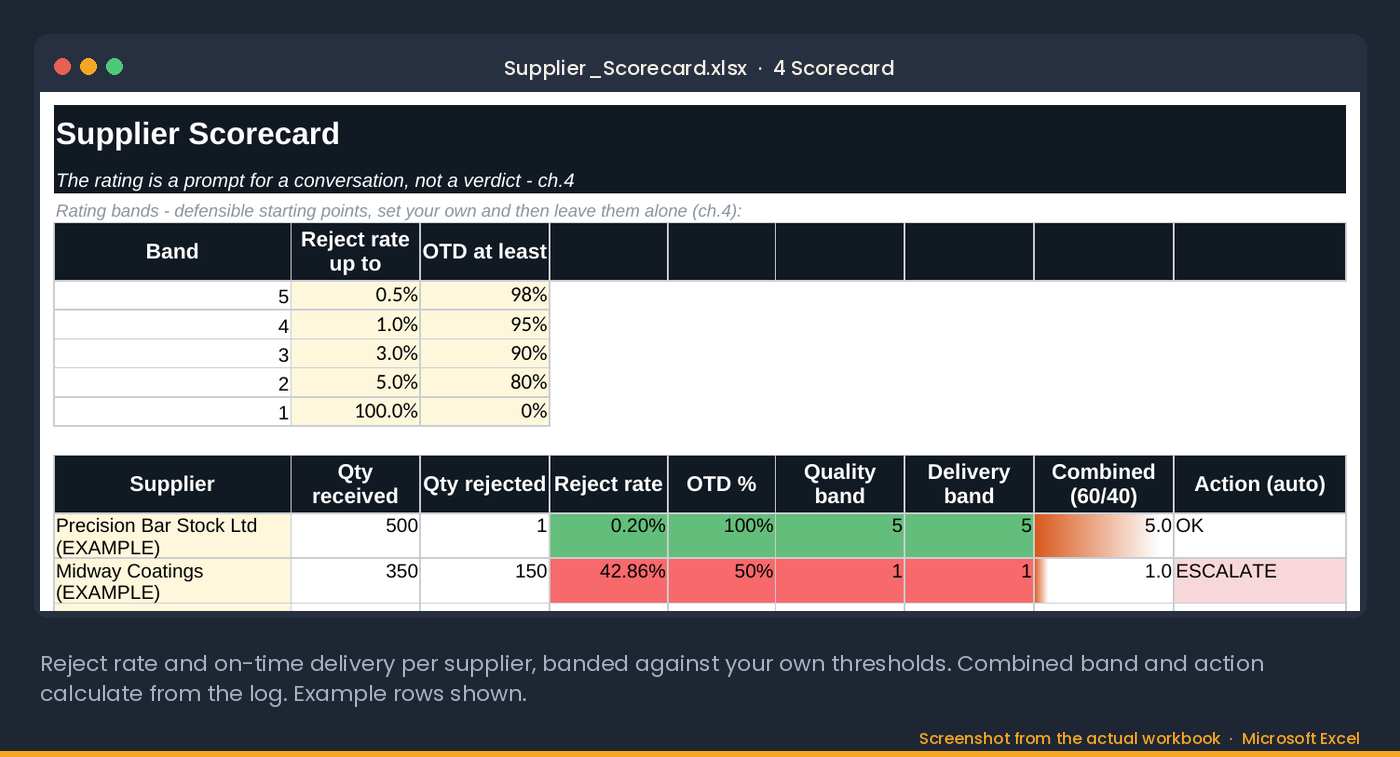
Task: Select the reject rate threshold 3.0%
Action: (355, 354)
